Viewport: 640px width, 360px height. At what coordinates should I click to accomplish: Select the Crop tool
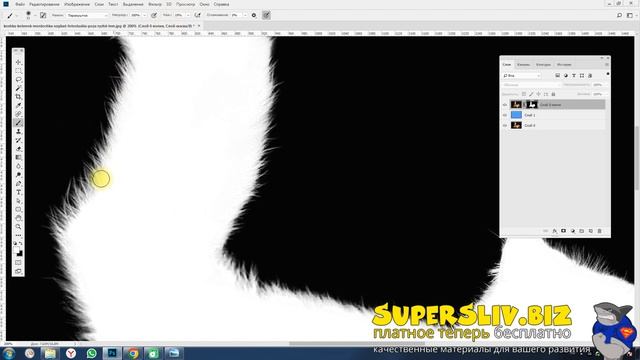coord(18,97)
